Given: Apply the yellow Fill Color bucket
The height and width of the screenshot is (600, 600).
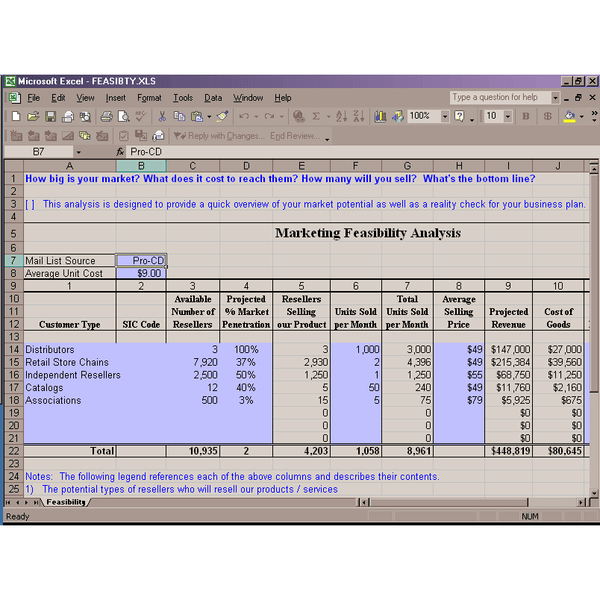Looking at the screenshot, I should [x=569, y=116].
